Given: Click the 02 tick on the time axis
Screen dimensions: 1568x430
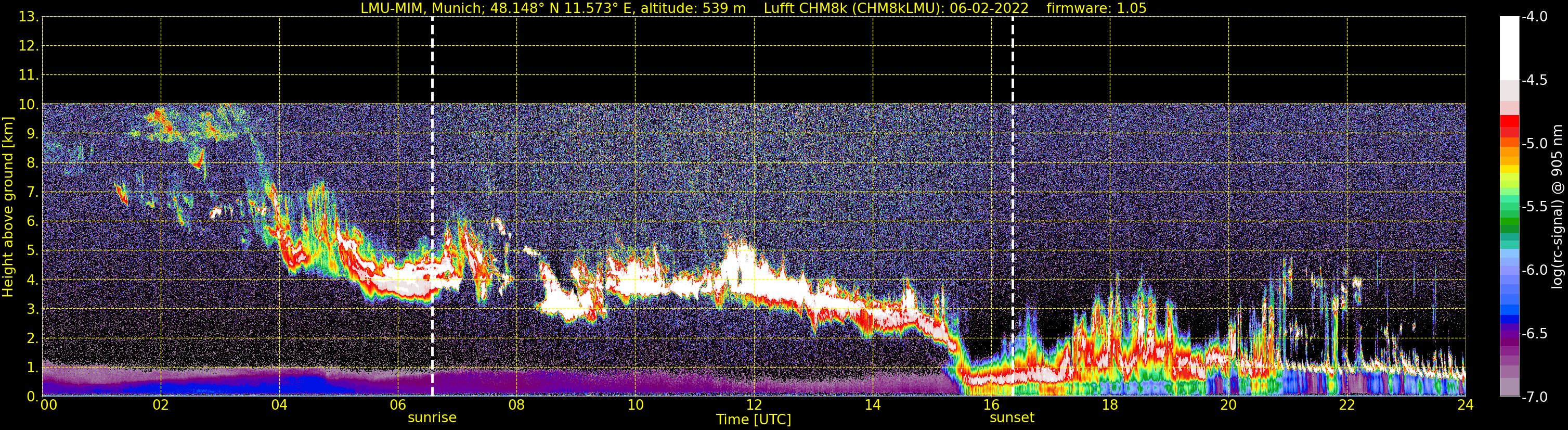Looking at the screenshot, I should pos(161,405).
